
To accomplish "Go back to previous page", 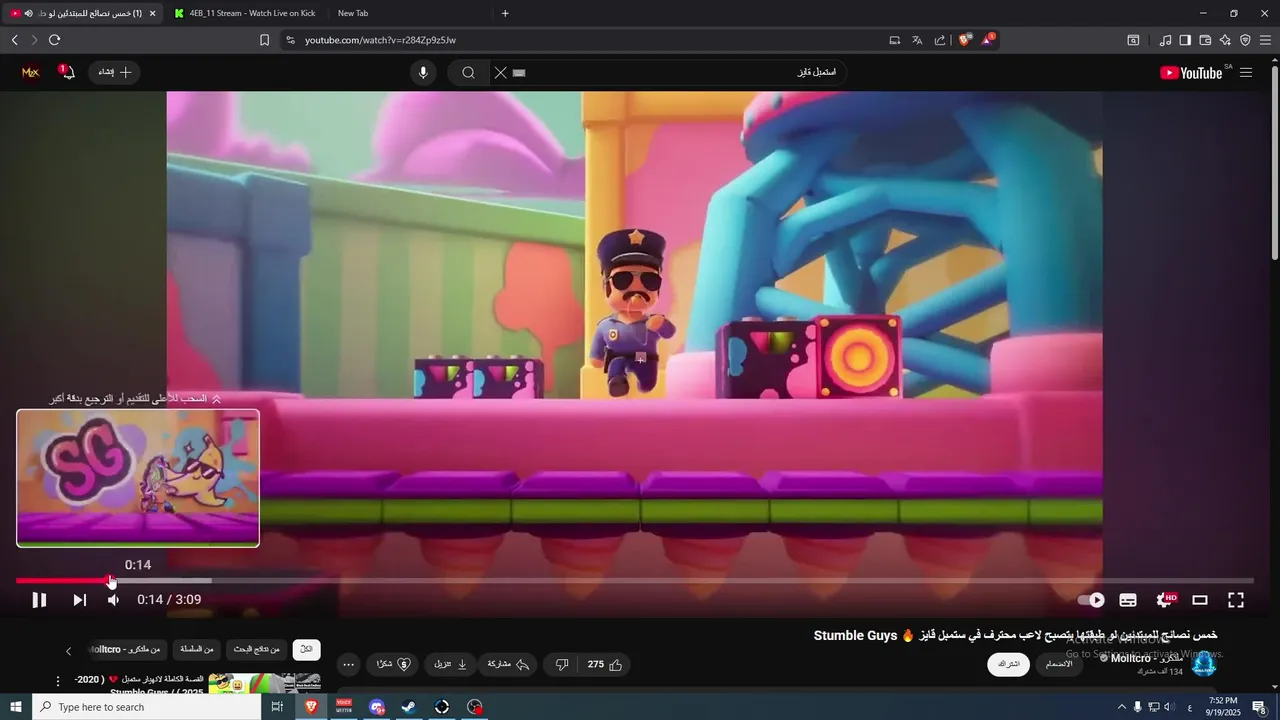I will [x=15, y=40].
